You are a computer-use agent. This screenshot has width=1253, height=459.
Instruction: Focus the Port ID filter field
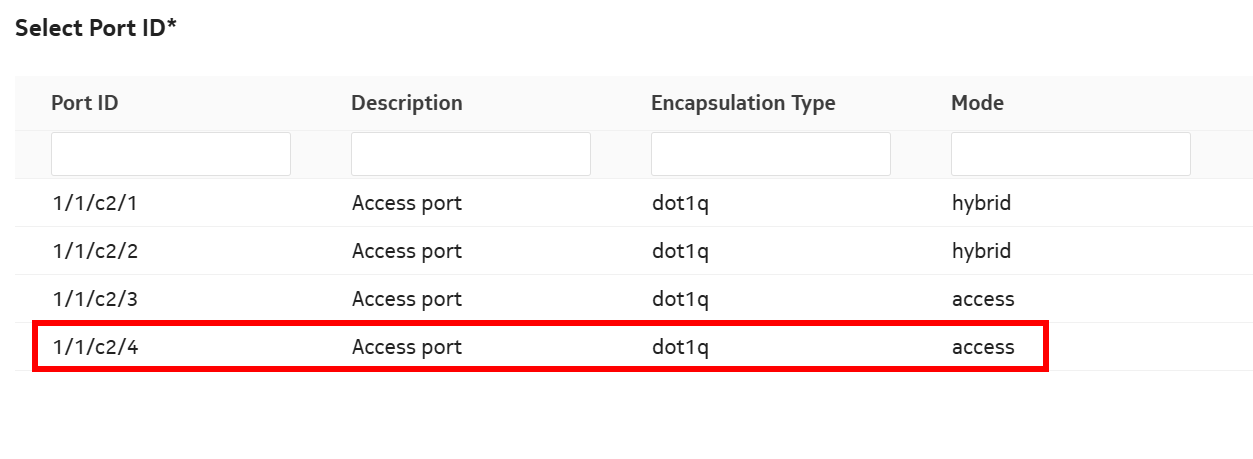[x=171, y=155]
